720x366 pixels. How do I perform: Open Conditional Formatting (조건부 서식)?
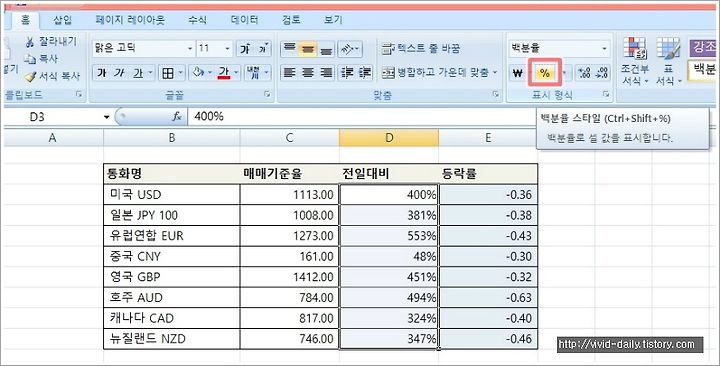(x=635, y=61)
